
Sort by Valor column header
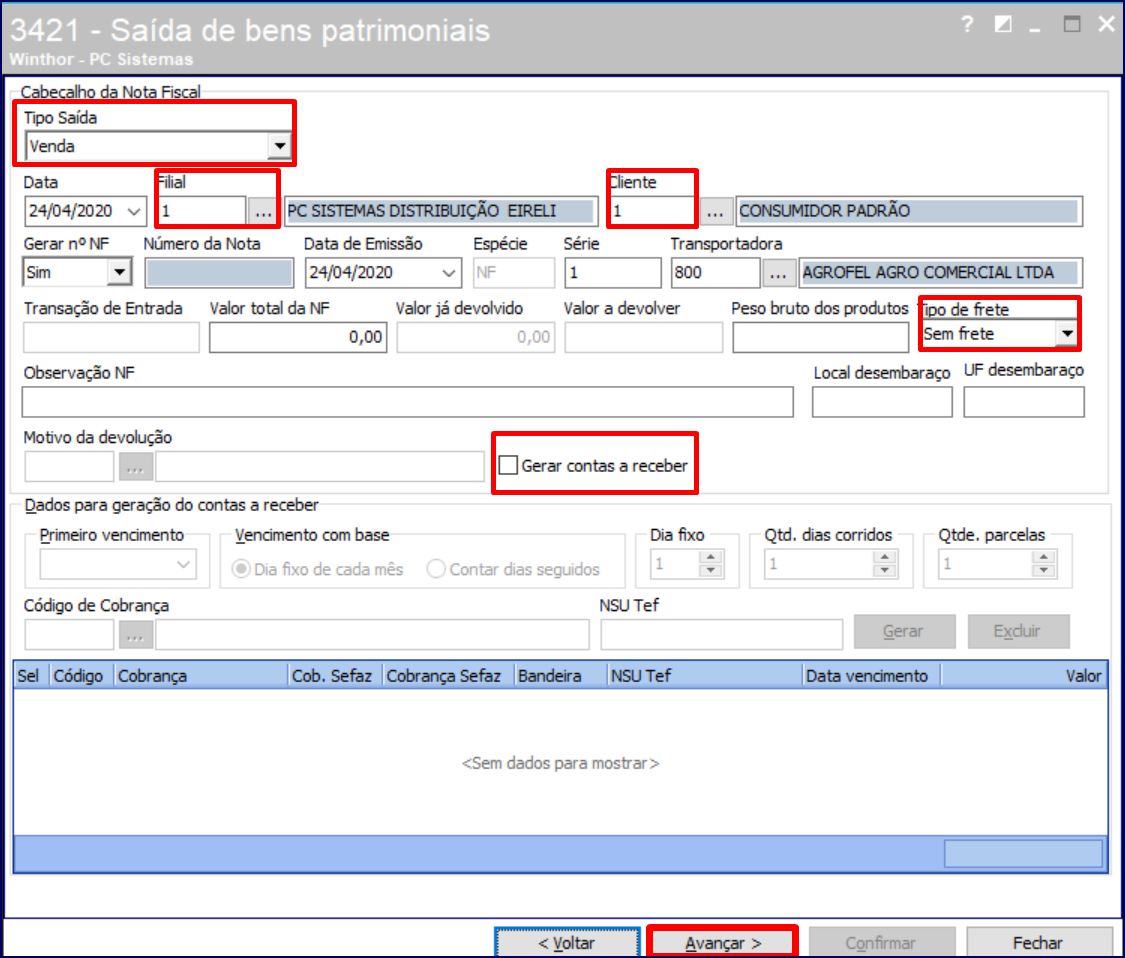(x=1024, y=676)
